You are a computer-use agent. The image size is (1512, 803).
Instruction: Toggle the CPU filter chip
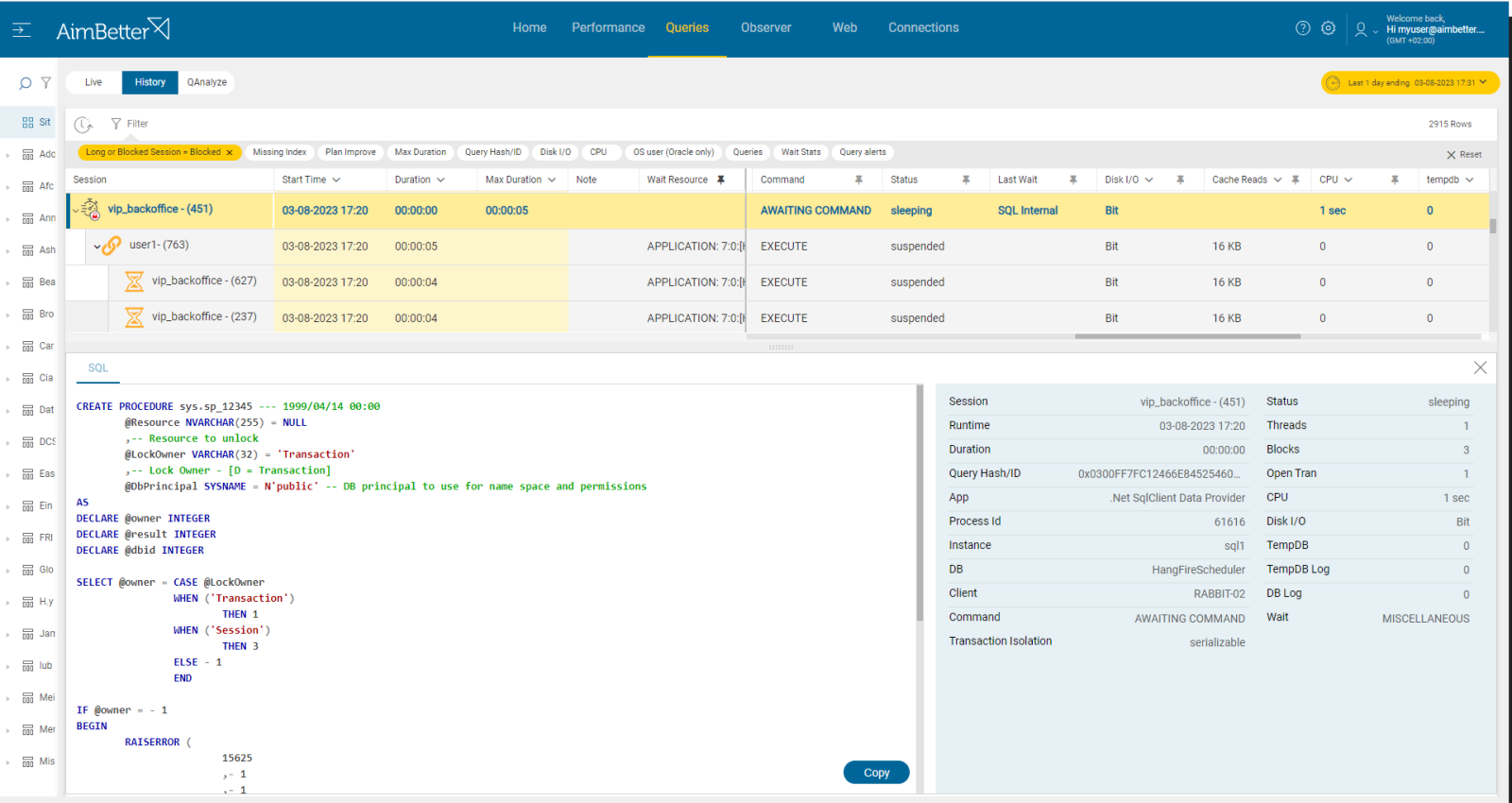599,152
